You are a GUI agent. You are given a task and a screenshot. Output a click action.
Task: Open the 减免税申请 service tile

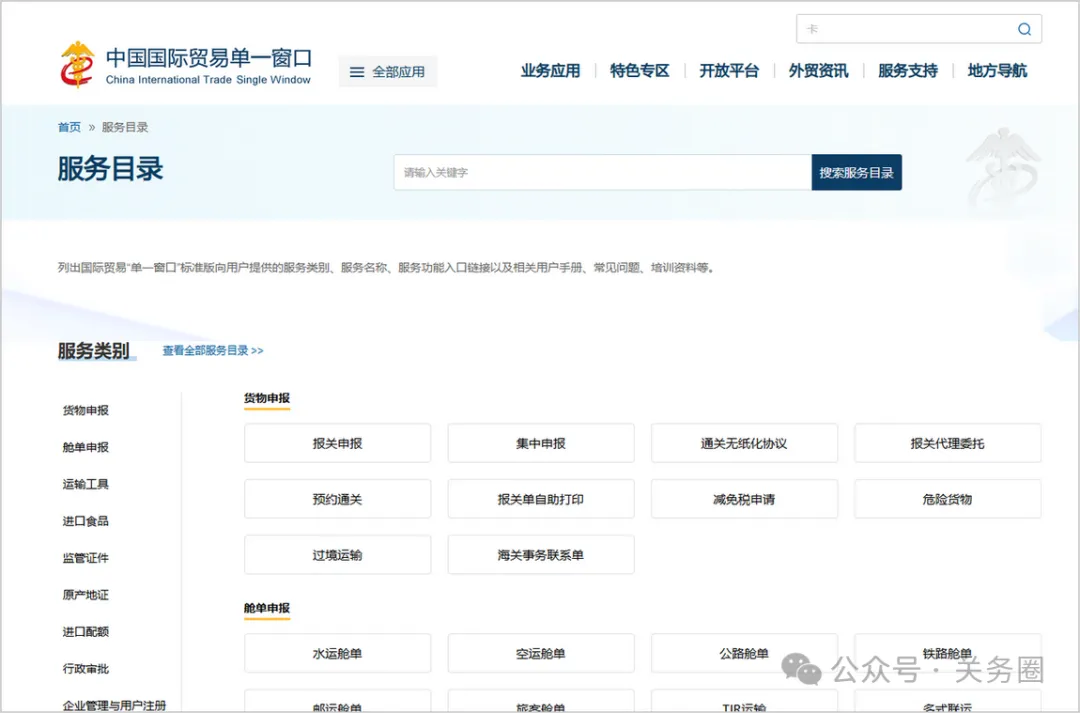744,499
